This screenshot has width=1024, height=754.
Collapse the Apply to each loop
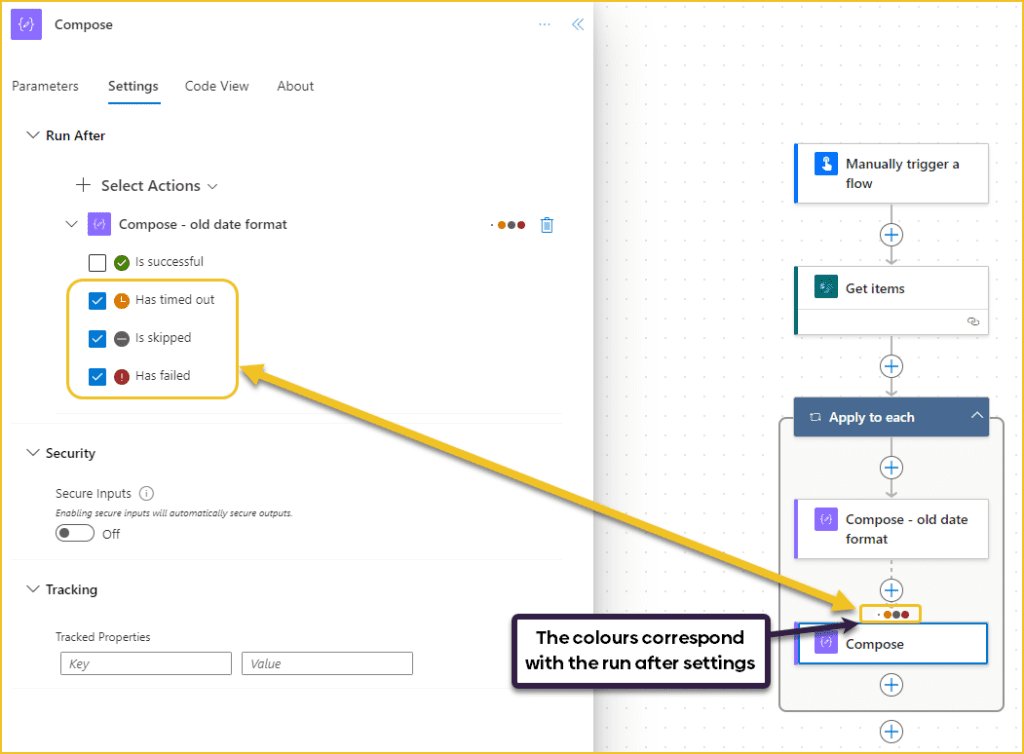[976, 416]
